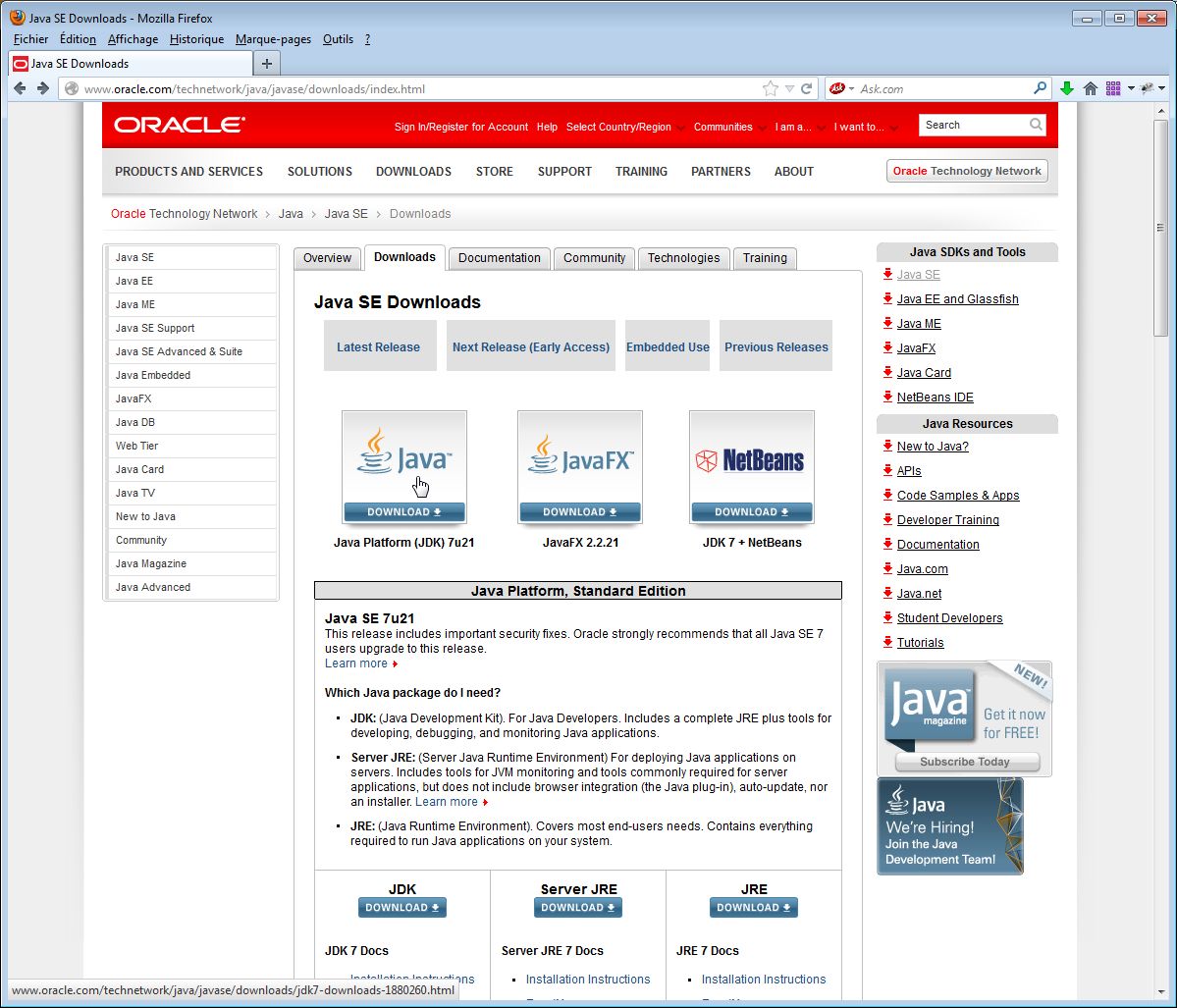Open the dropdown arrow beside the purple grid icon
This screenshot has width=1177, height=1008.
pos(1131,88)
